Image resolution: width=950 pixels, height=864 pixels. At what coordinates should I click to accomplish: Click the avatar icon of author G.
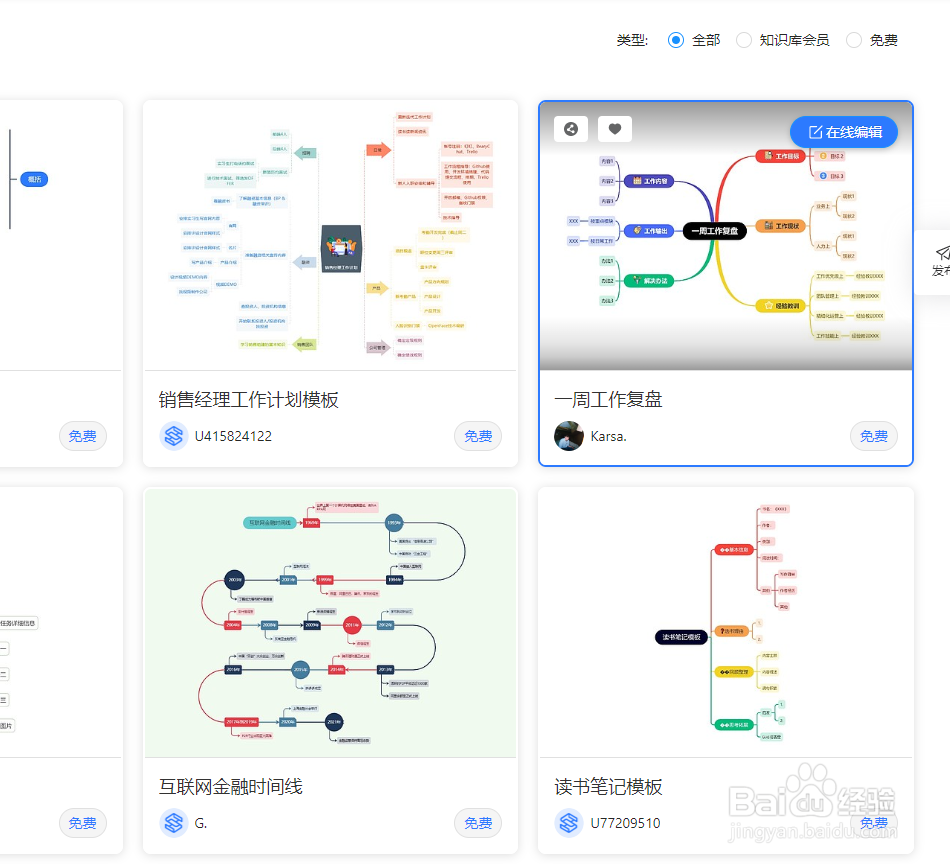173,823
